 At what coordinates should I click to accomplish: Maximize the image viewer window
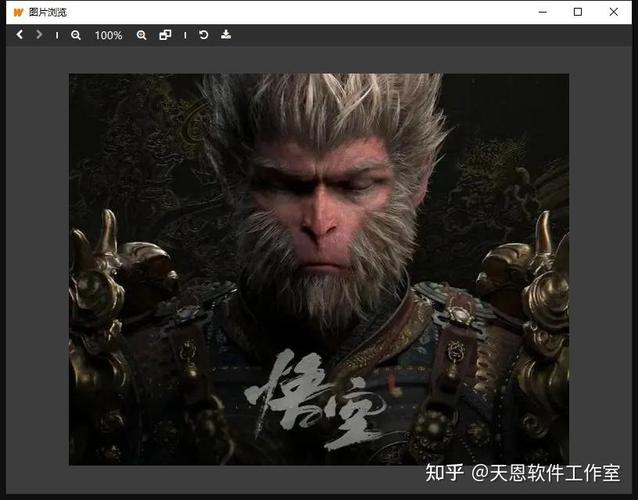577,12
